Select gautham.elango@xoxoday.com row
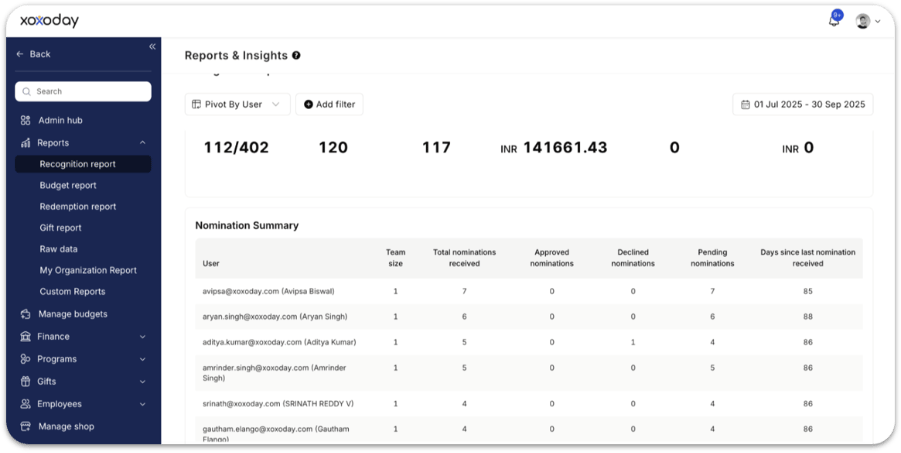This screenshot has height=453, width=901. tap(529, 431)
